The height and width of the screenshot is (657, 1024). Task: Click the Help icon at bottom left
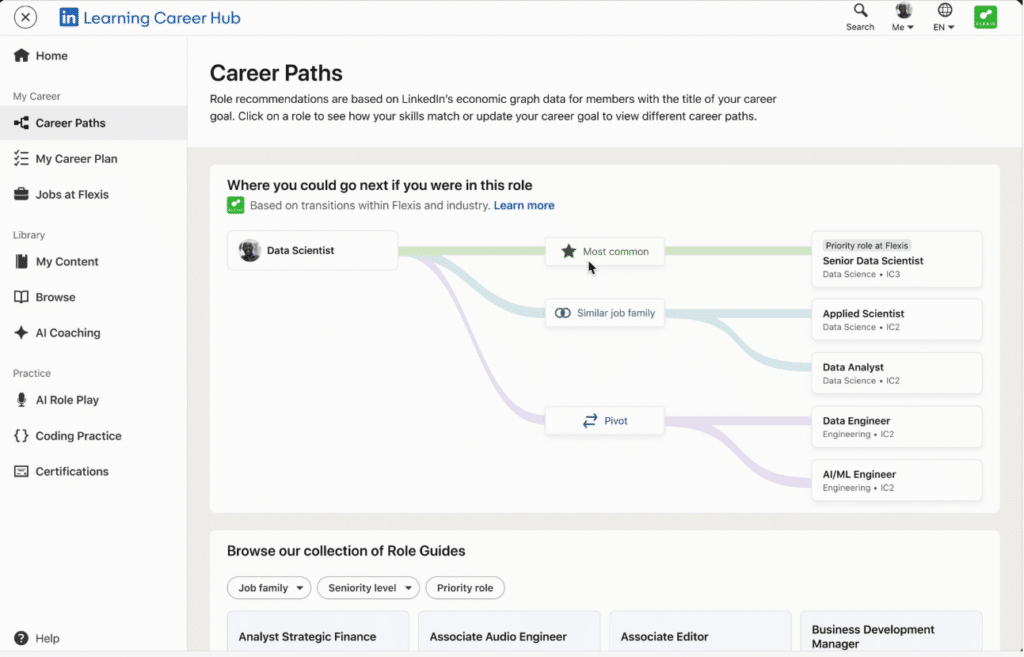coord(20,638)
